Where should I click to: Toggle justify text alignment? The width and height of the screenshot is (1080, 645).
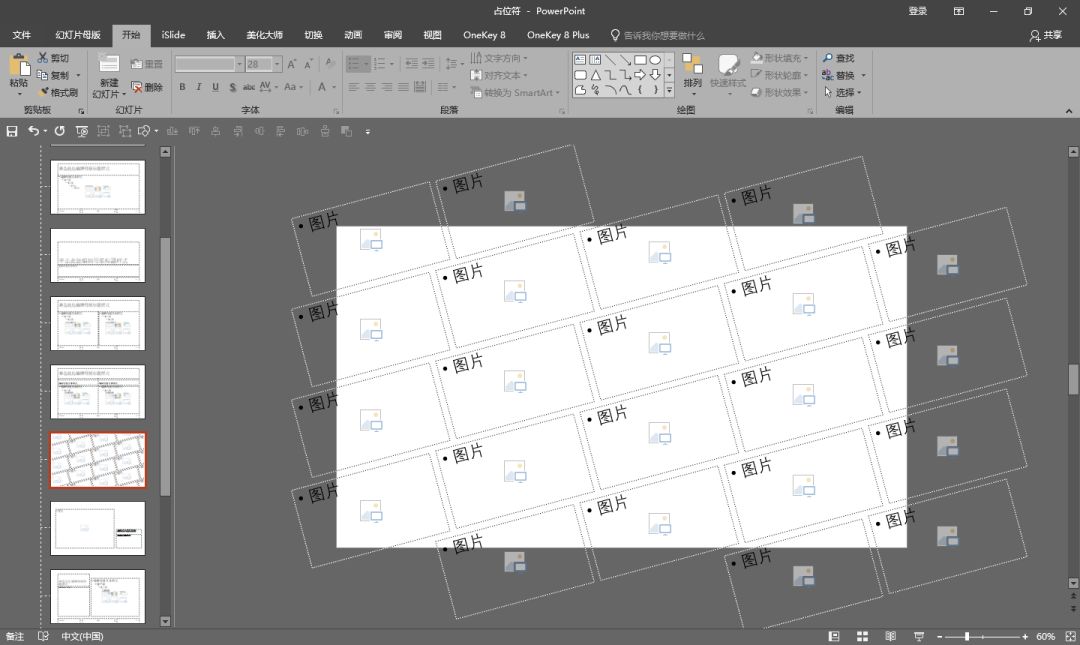(403, 87)
